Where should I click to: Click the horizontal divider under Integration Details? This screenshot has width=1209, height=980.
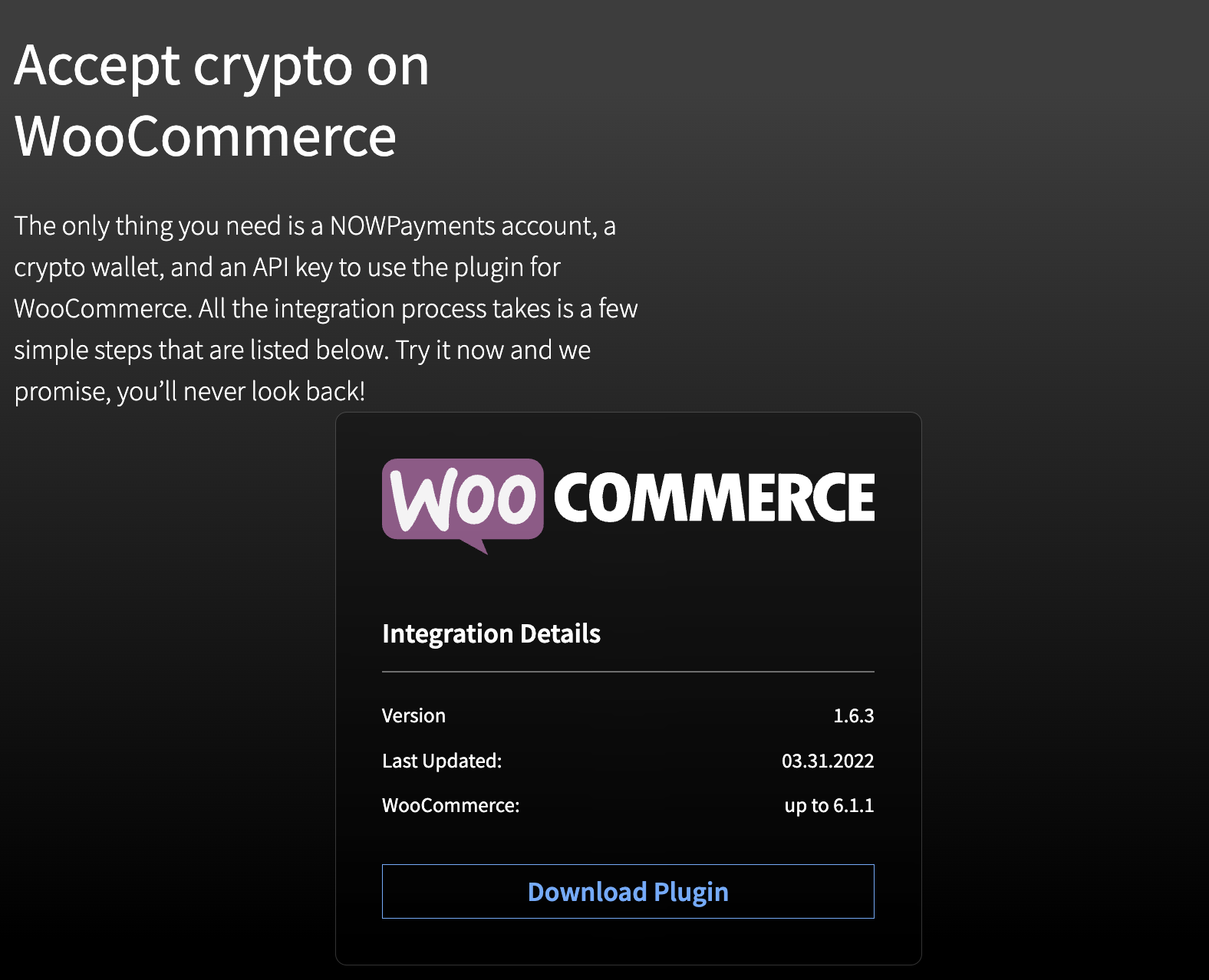(x=628, y=672)
